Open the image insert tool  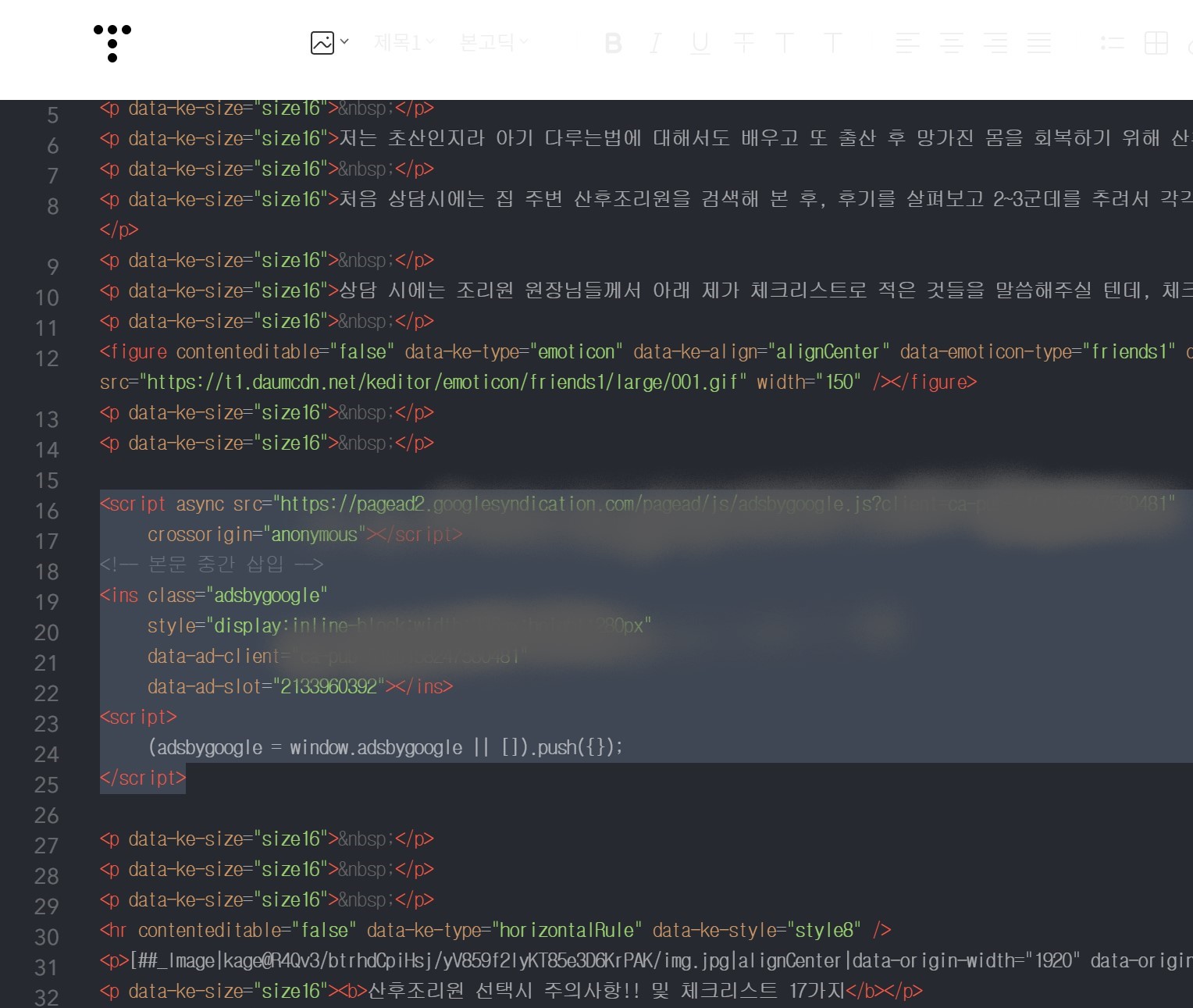click(322, 42)
